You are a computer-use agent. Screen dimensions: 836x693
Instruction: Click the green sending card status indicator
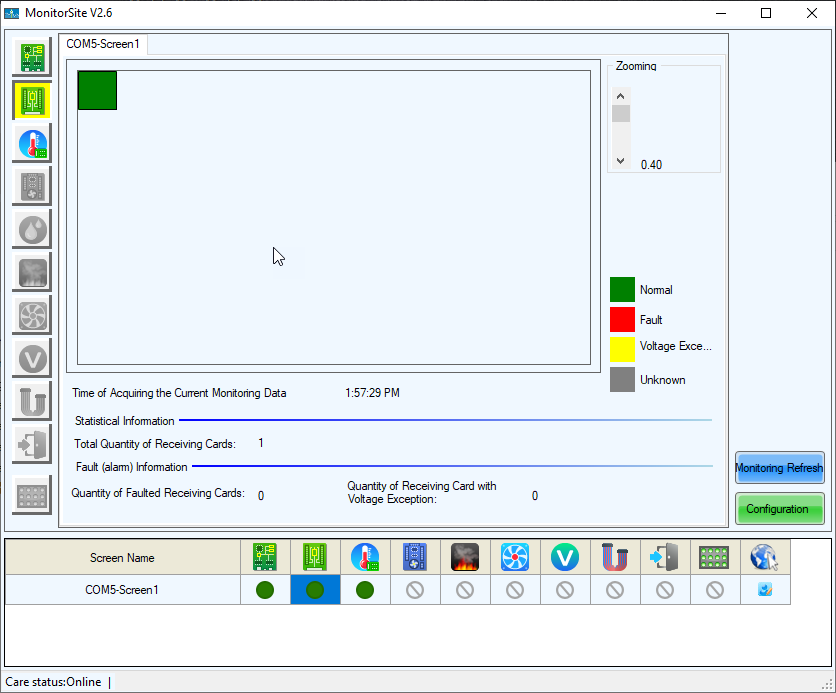point(265,590)
